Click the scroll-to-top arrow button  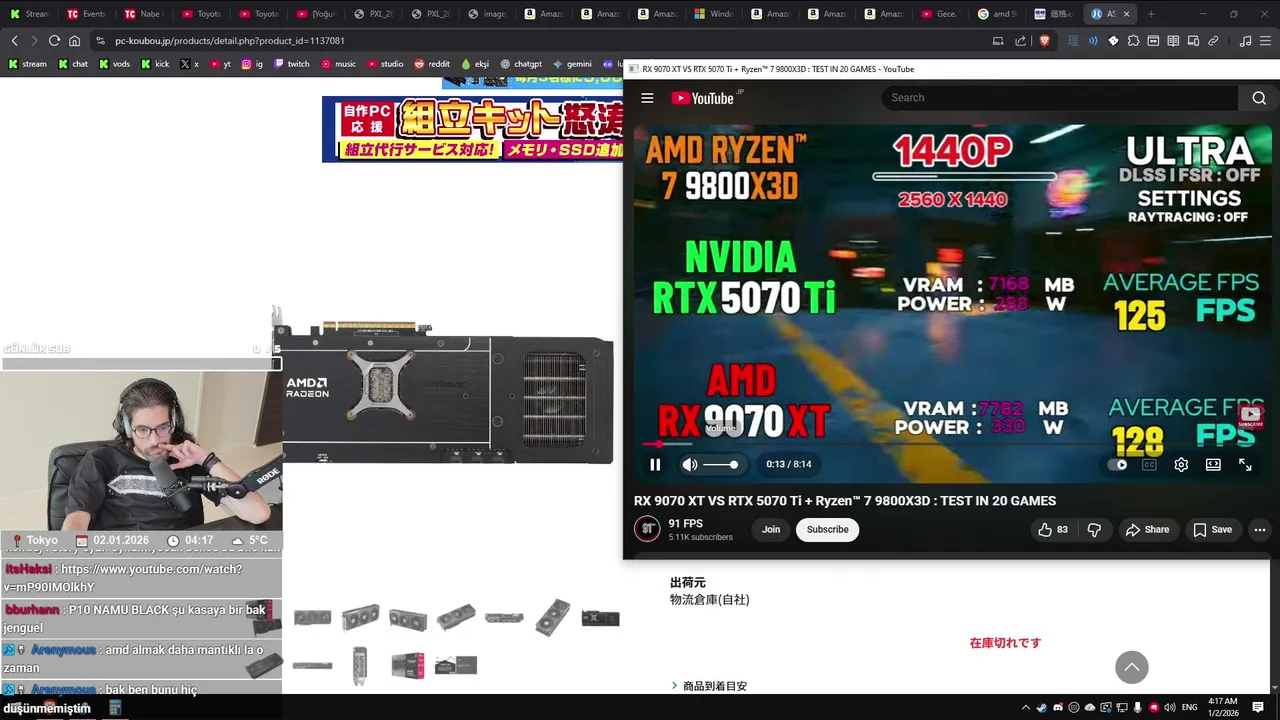(x=1132, y=667)
